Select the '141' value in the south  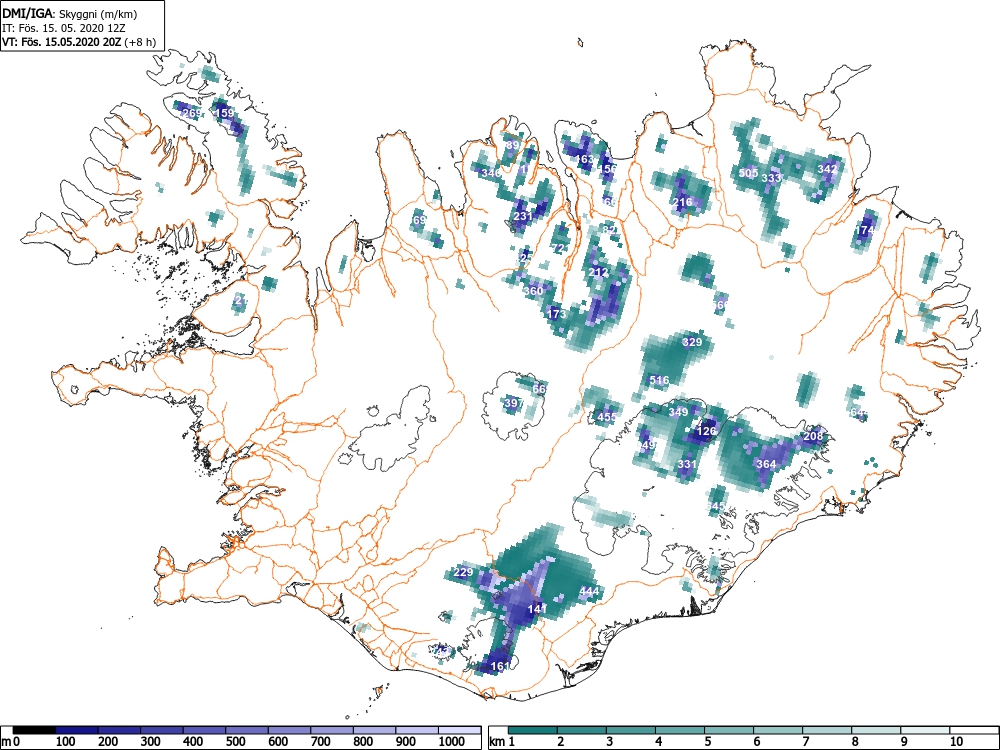(538, 608)
